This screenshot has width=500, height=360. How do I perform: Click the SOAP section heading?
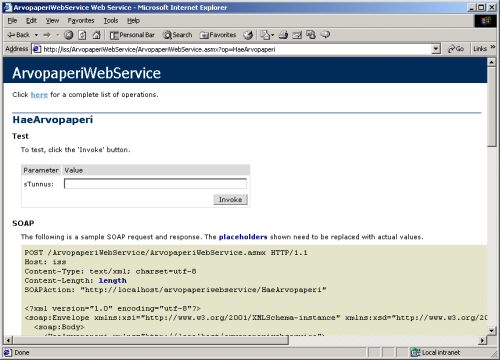(x=23, y=223)
